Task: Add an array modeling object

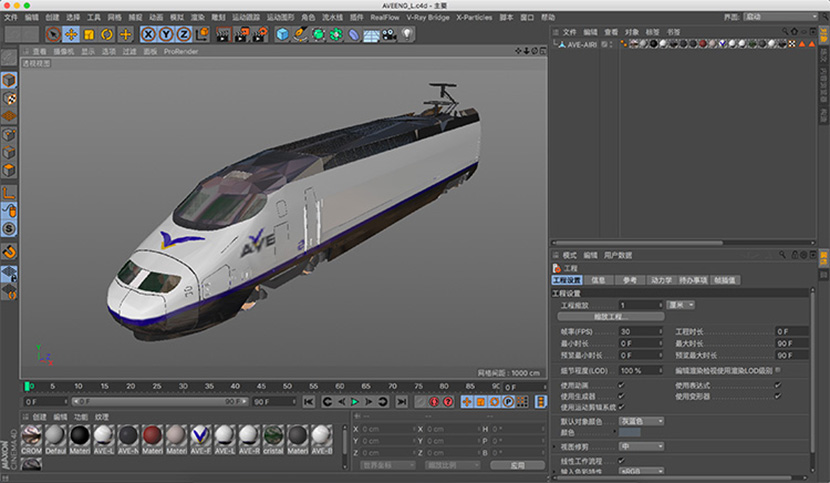Action: (x=336, y=34)
